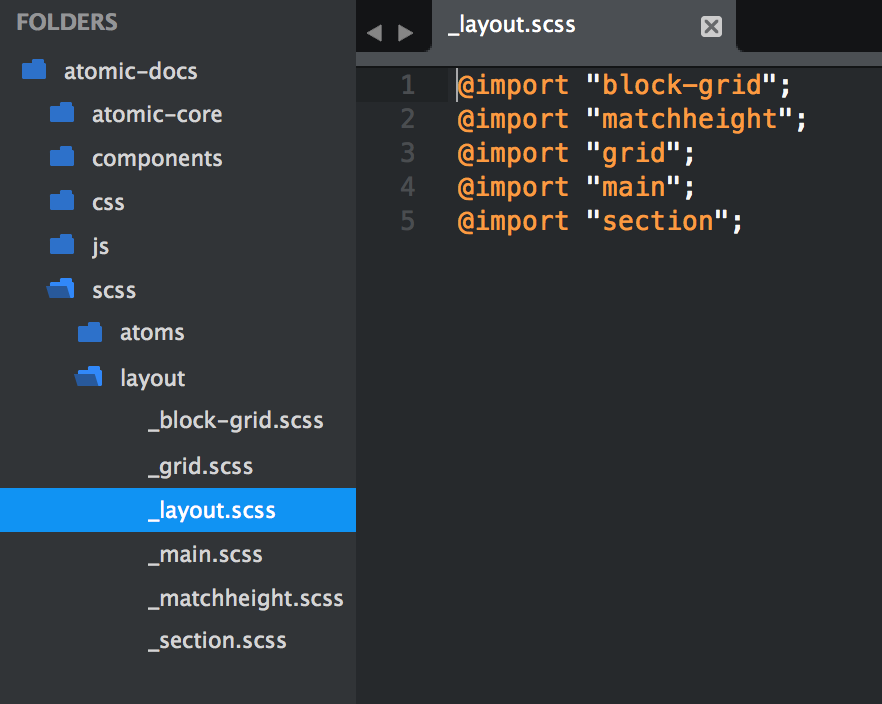Click the atomic-docs folder icon
Screen dimensions: 882x704
click(x=34, y=70)
